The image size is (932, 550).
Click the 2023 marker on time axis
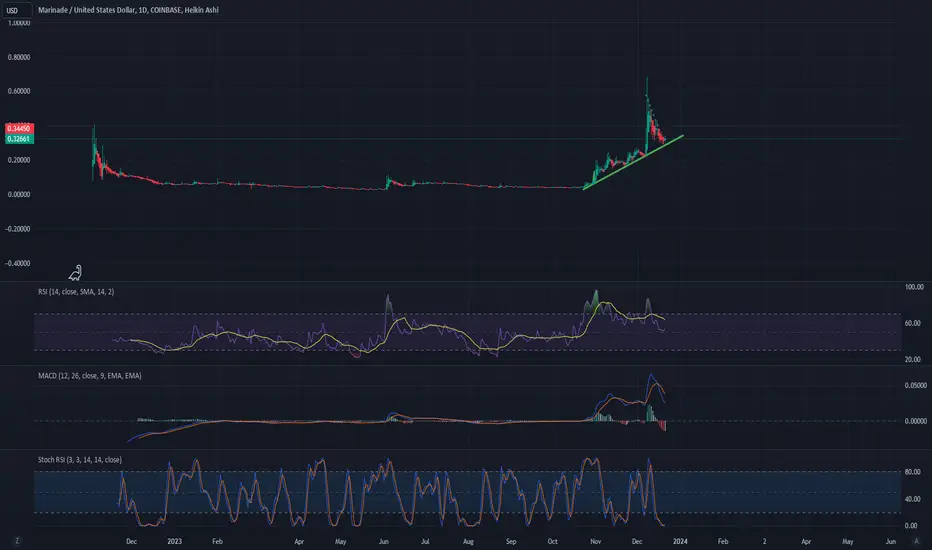coord(172,540)
